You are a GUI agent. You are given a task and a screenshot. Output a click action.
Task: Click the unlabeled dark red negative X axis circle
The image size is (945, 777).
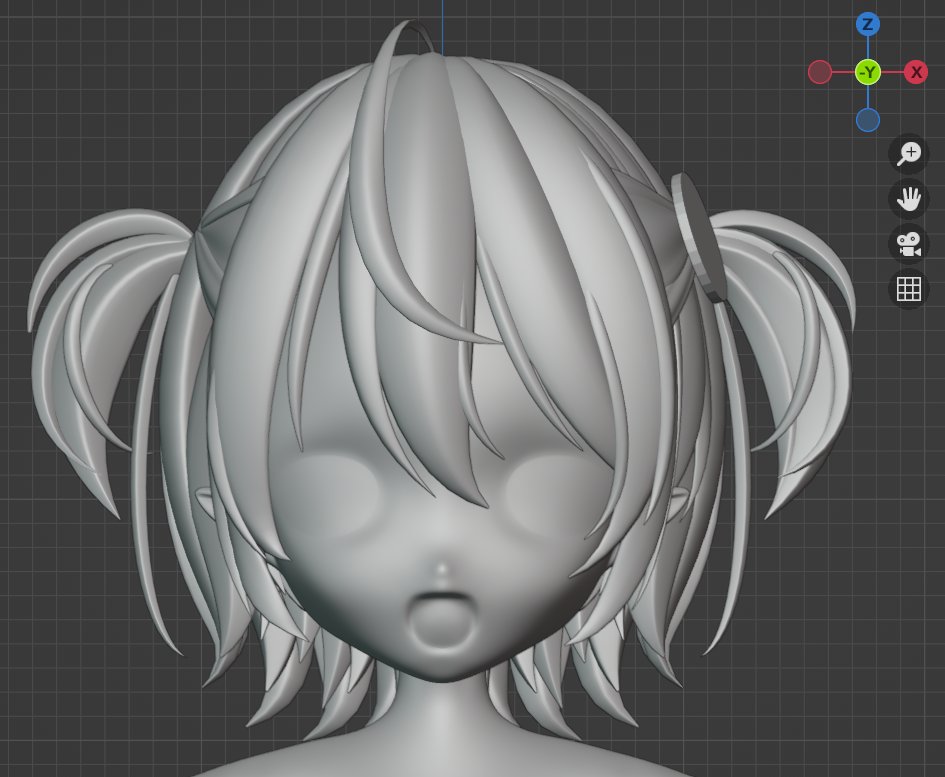tap(820, 72)
